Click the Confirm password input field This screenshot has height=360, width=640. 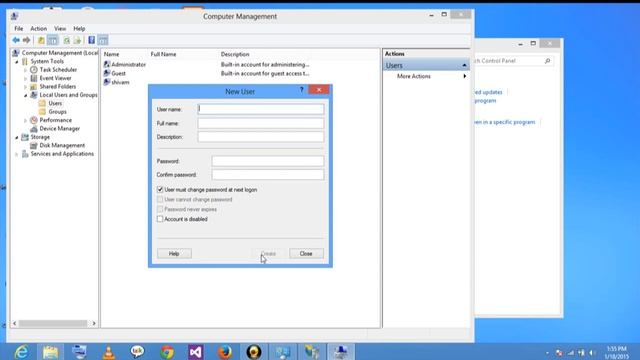pyautogui.click(x=268, y=174)
